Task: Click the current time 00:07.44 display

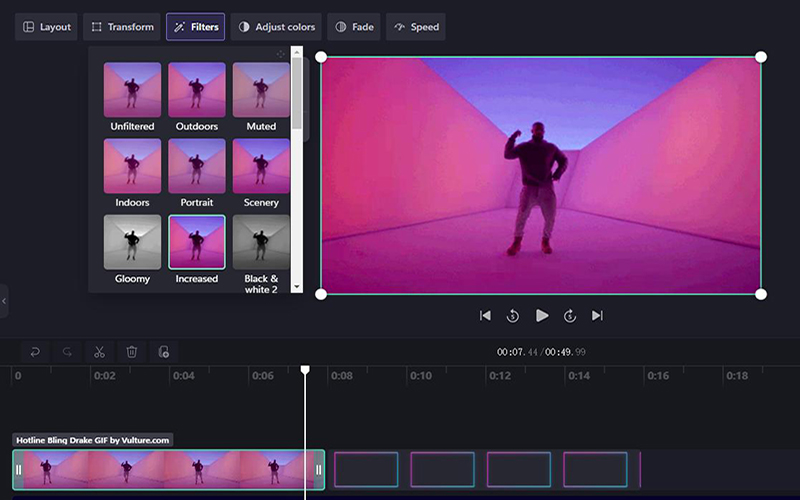Action: click(x=517, y=352)
